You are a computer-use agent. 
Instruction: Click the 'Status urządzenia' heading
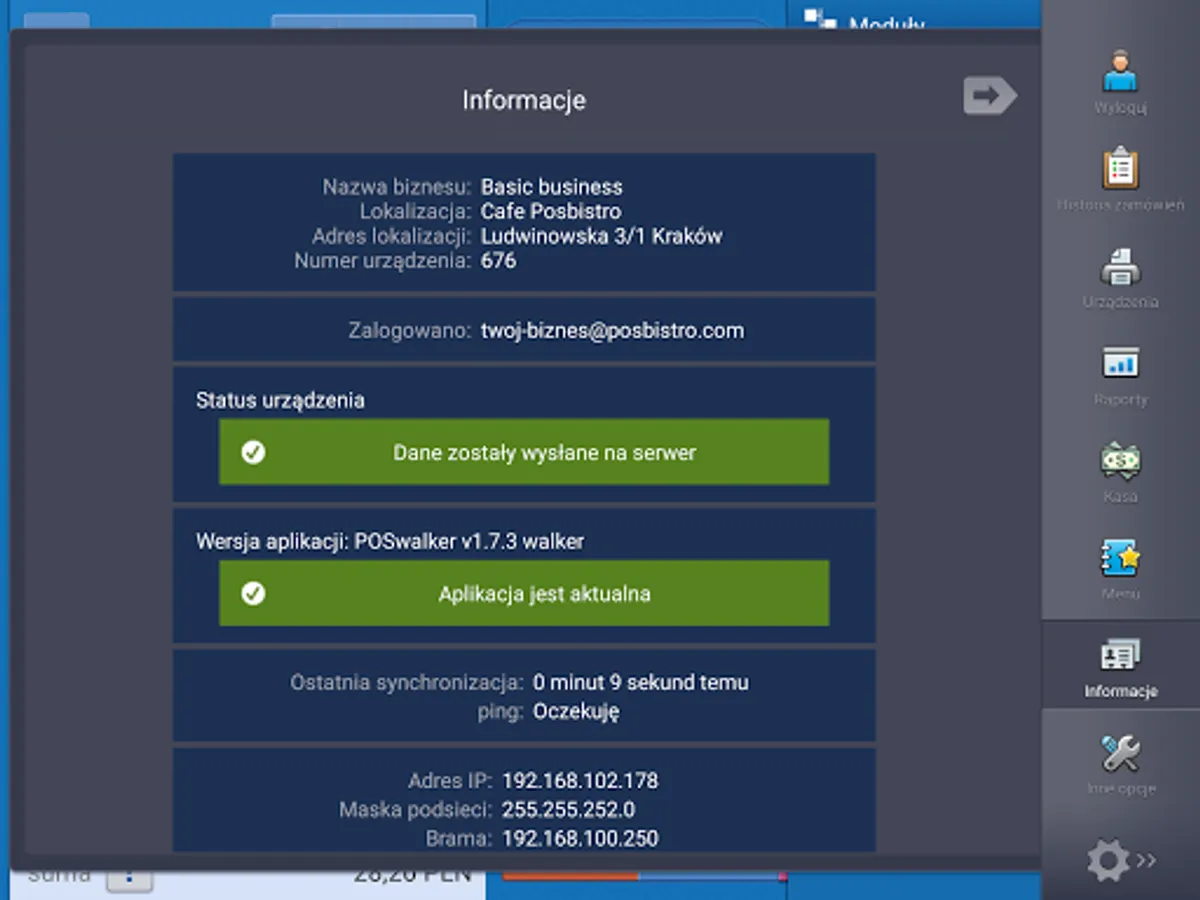280,400
